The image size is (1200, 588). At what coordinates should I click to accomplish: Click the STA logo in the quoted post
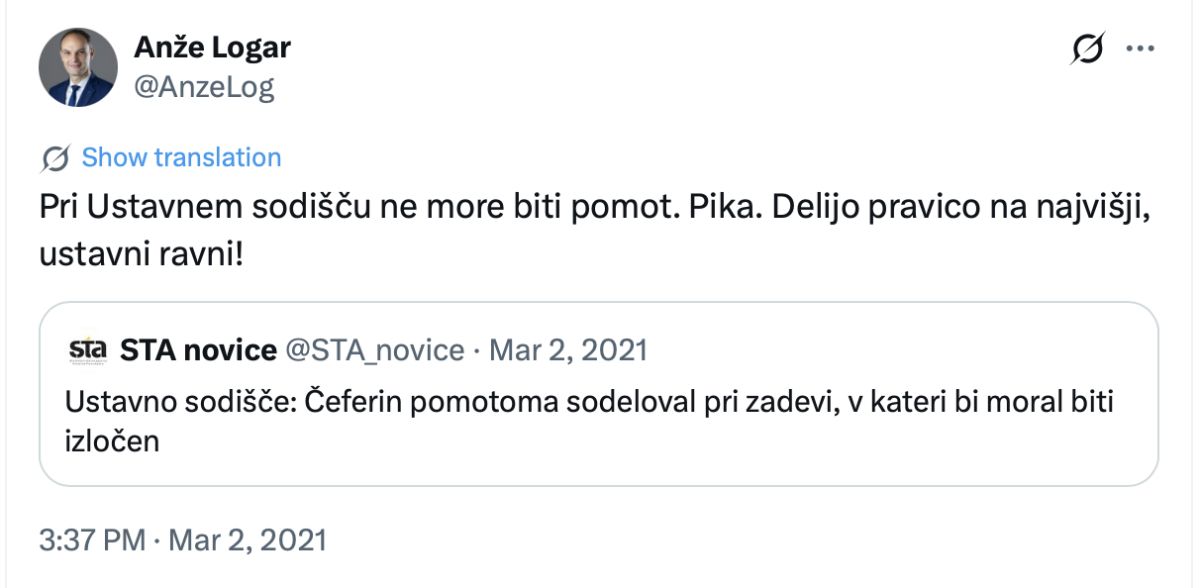click(87, 350)
